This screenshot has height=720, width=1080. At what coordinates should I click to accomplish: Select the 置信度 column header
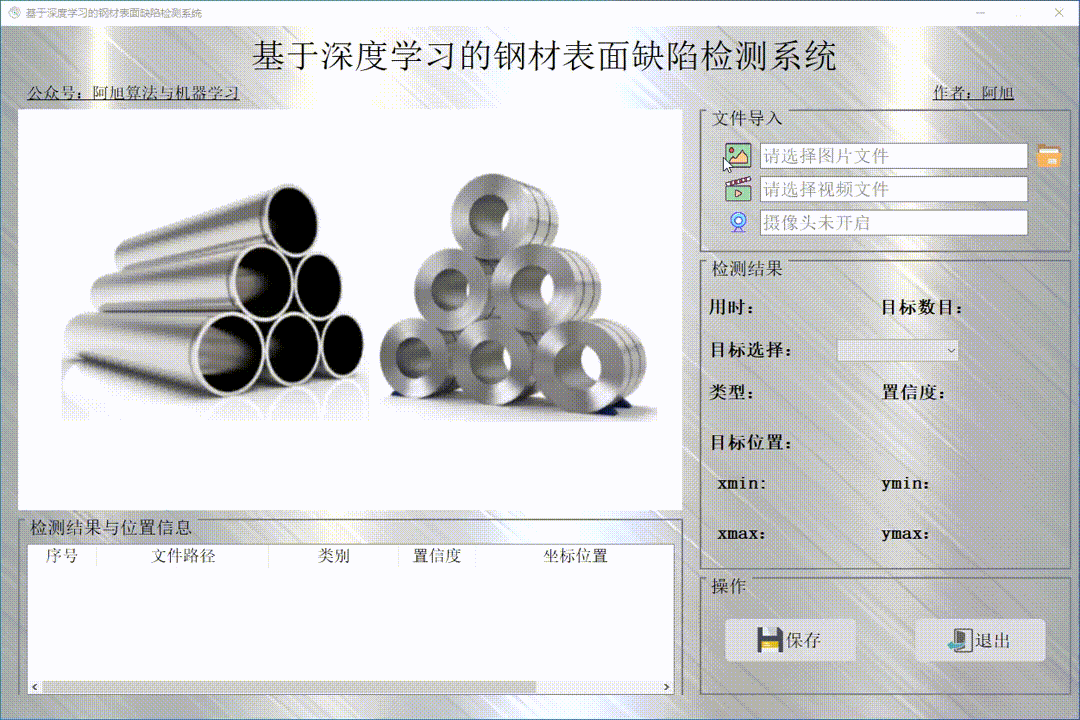(437, 556)
